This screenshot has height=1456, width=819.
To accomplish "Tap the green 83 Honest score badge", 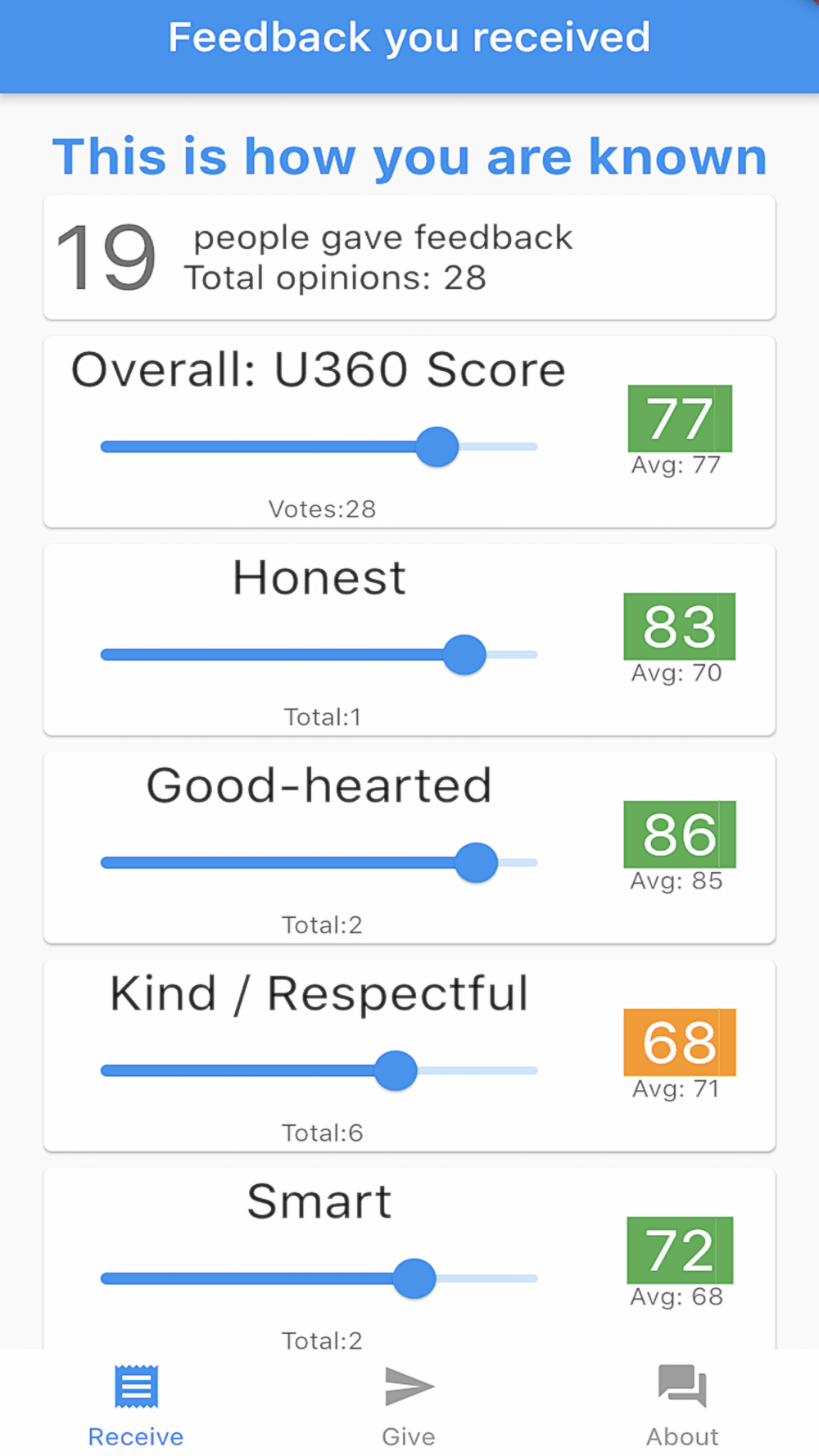I will 680,626.
